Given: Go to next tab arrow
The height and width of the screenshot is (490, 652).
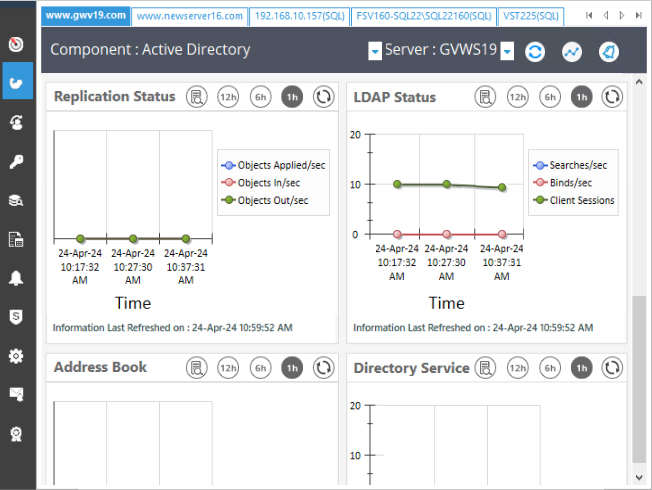Looking at the screenshot, I should point(622,15).
